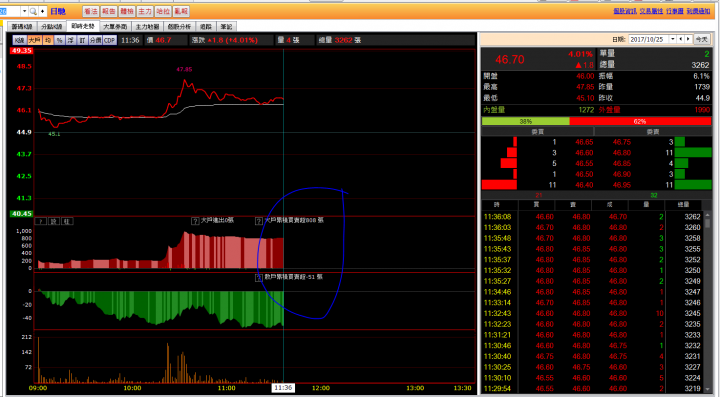Click the 柱 bar icon in the 大戶 panel
This screenshot has height=397, width=720.
(67, 221)
